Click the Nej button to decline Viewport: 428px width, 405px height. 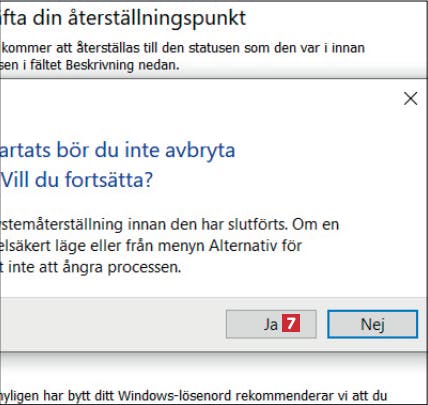tap(372, 324)
